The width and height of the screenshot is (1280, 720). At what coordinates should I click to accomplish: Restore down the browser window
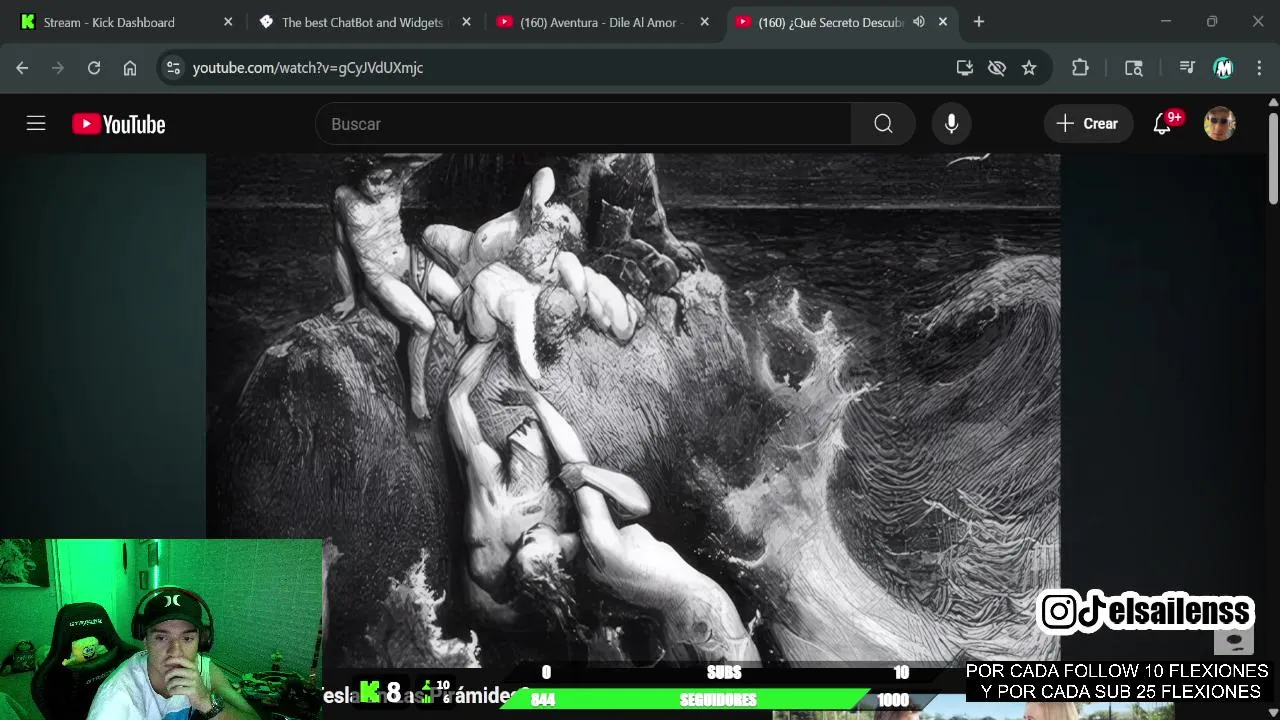pos(1212,22)
